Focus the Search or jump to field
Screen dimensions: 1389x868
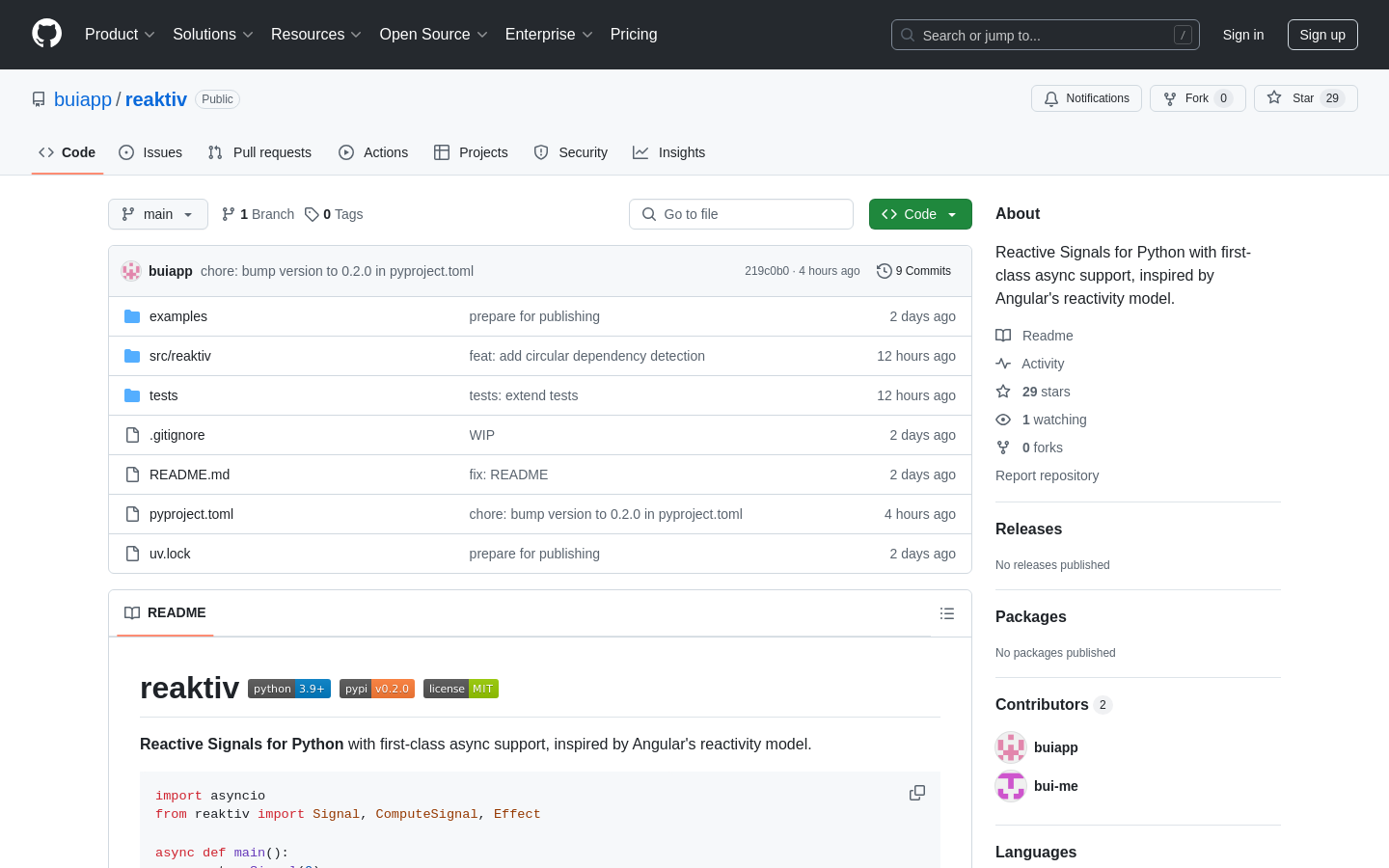(x=1046, y=35)
